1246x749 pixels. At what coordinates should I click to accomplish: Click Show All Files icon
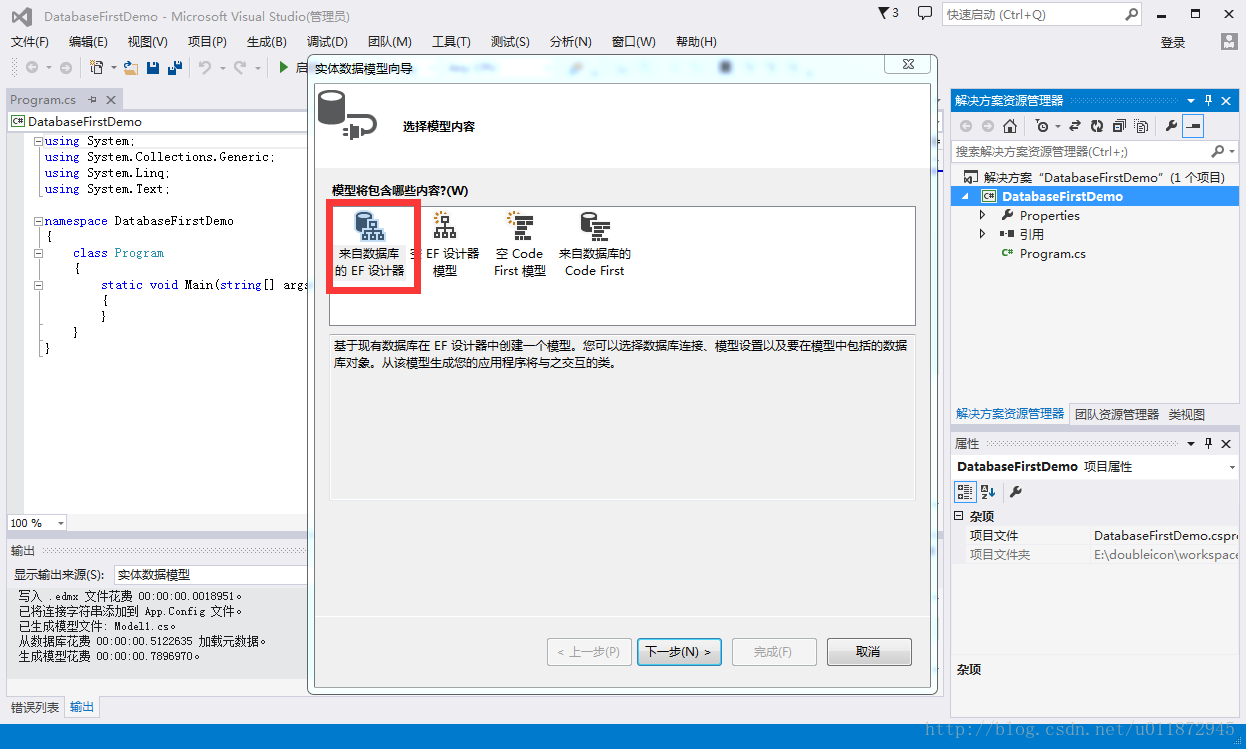pyautogui.click(x=1139, y=126)
